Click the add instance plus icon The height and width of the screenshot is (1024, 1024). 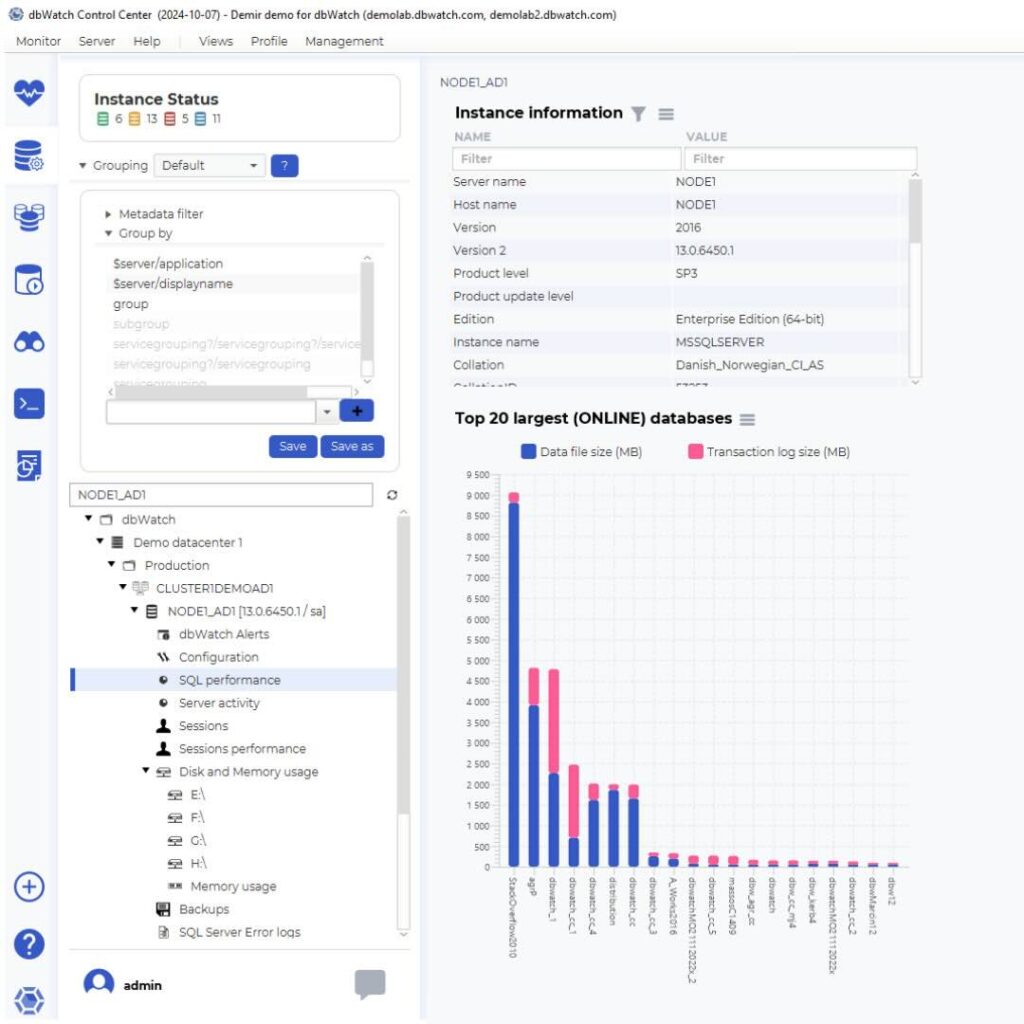click(x=29, y=886)
